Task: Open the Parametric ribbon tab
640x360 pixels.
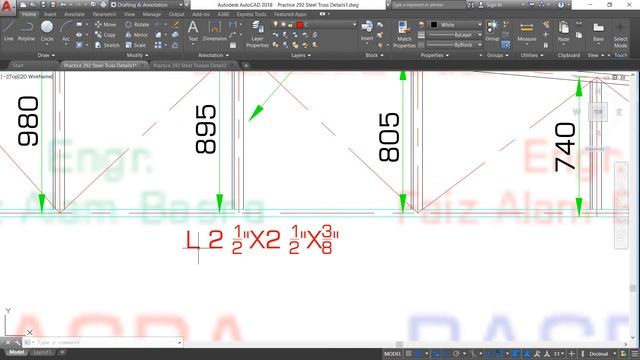Action: pyautogui.click(x=104, y=14)
